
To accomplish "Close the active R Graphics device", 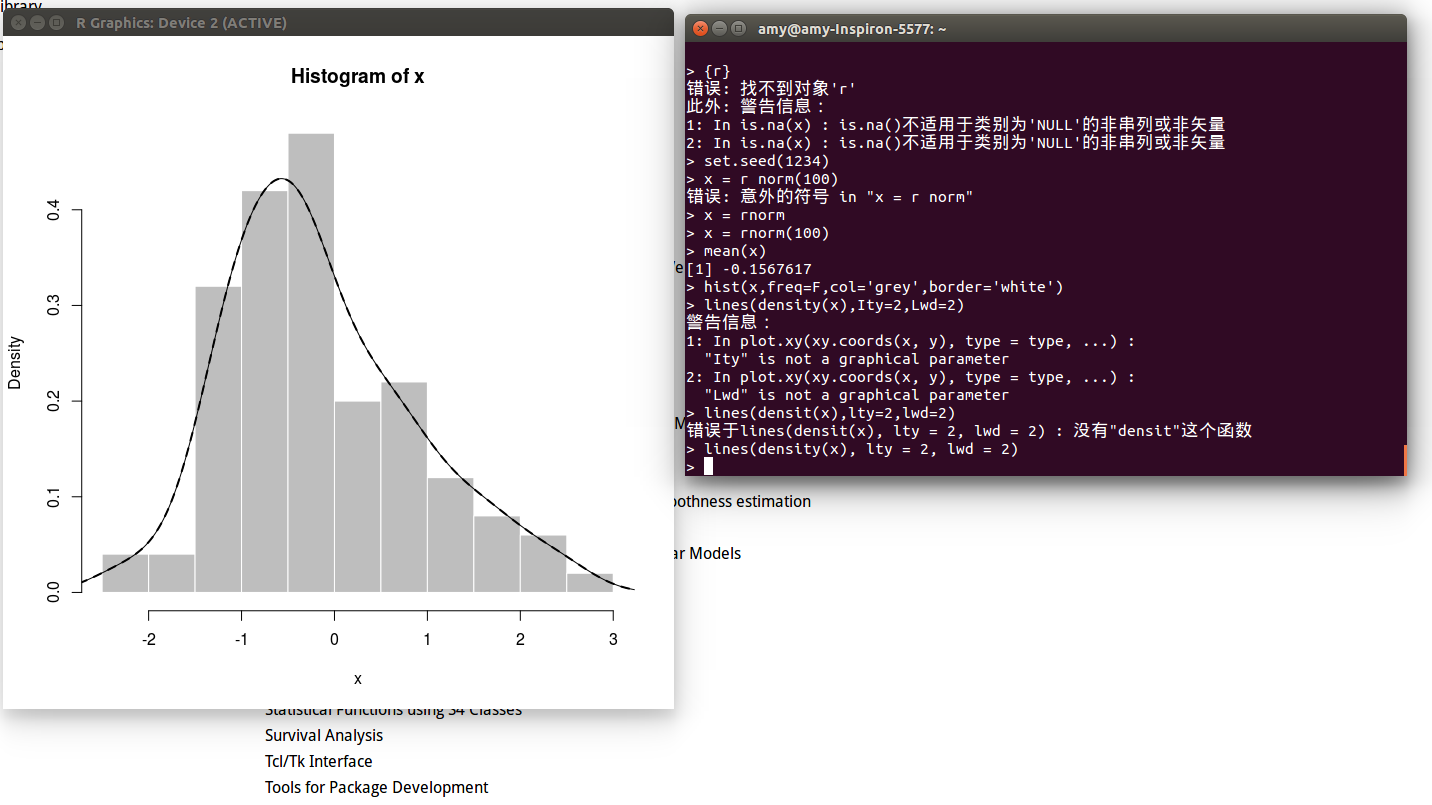I will 16,22.
